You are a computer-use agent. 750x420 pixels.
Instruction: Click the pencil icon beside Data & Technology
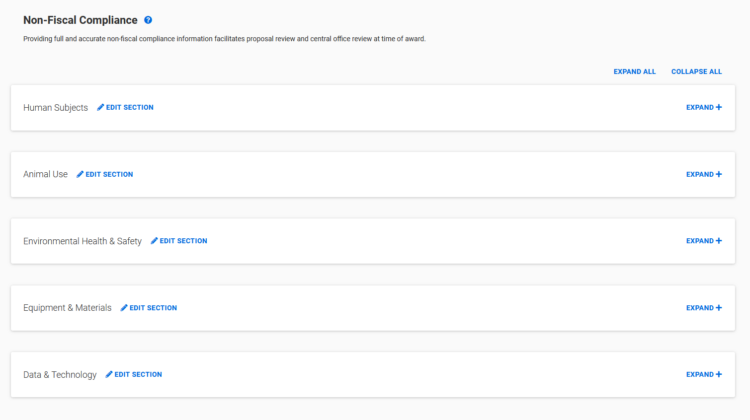point(109,374)
